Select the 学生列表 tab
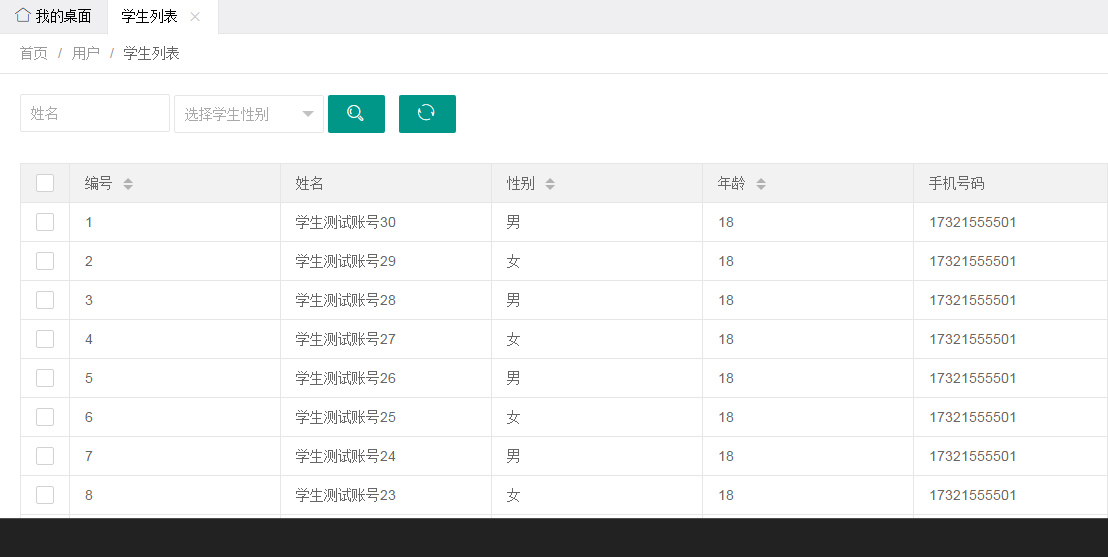This screenshot has width=1108, height=557. 149,17
